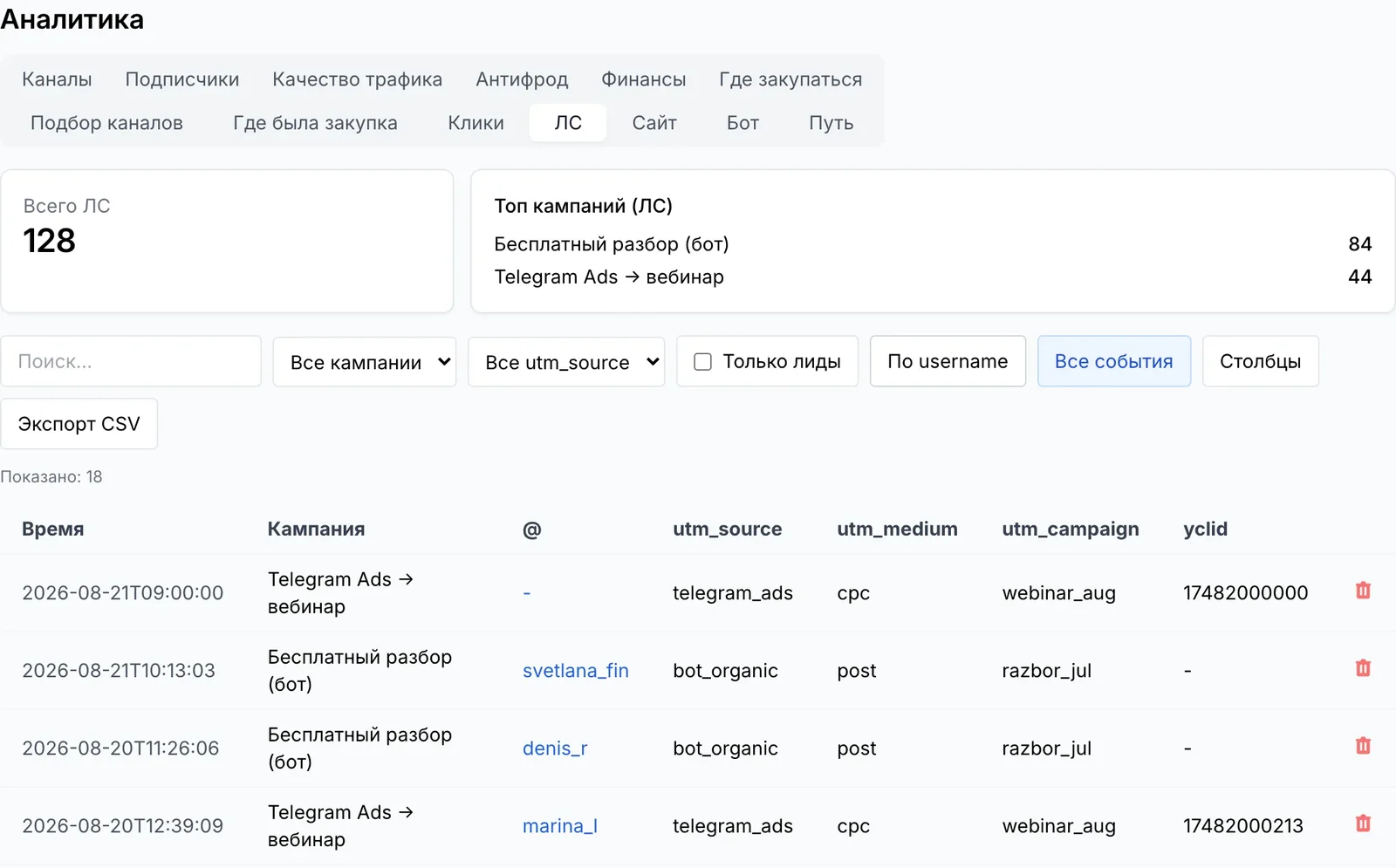Click the Кампания column header
1396x868 pixels.
pyautogui.click(x=316, y=529)
